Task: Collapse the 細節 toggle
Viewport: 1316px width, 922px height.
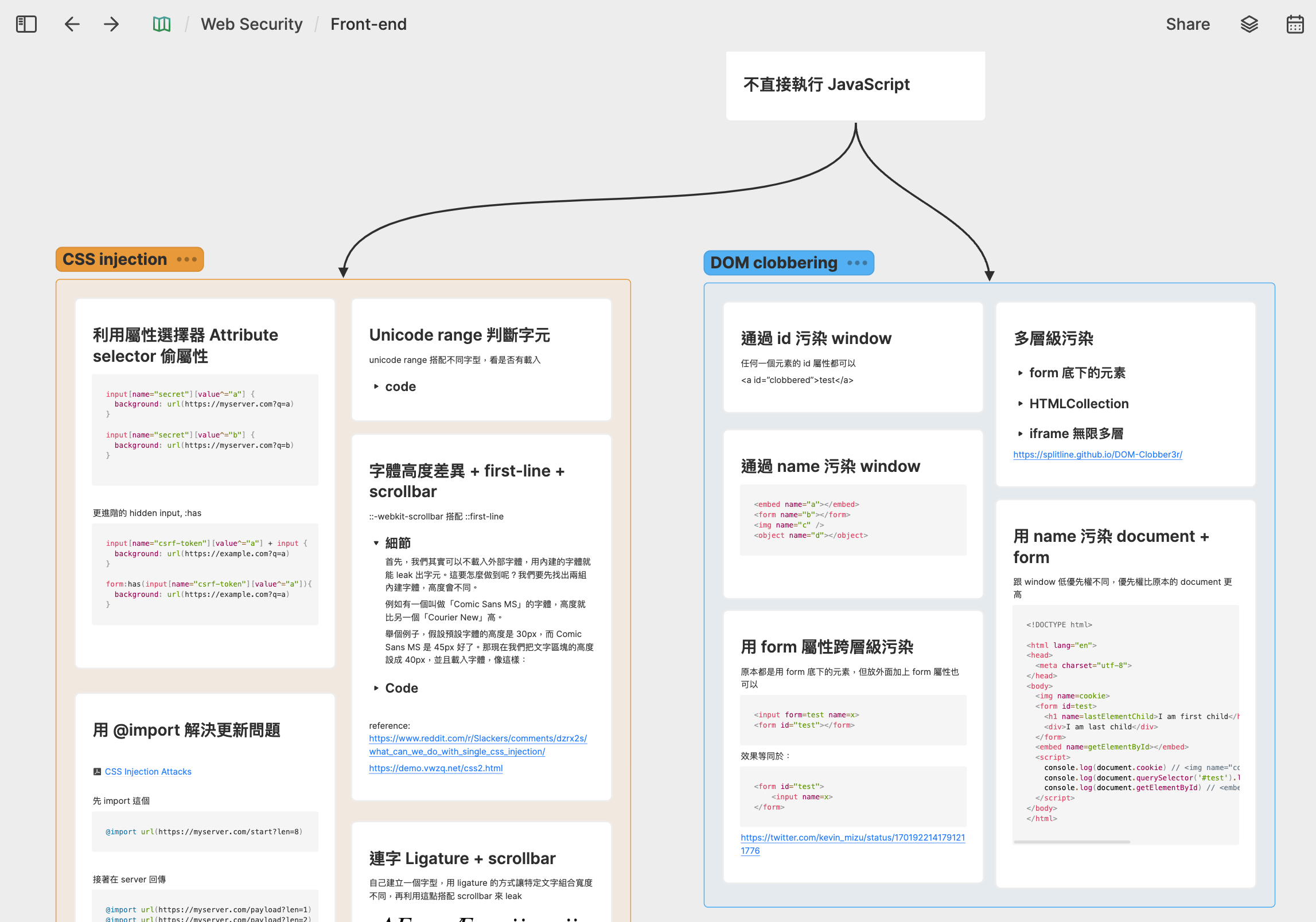Action: pyautogui.click(x=376, y=543)
